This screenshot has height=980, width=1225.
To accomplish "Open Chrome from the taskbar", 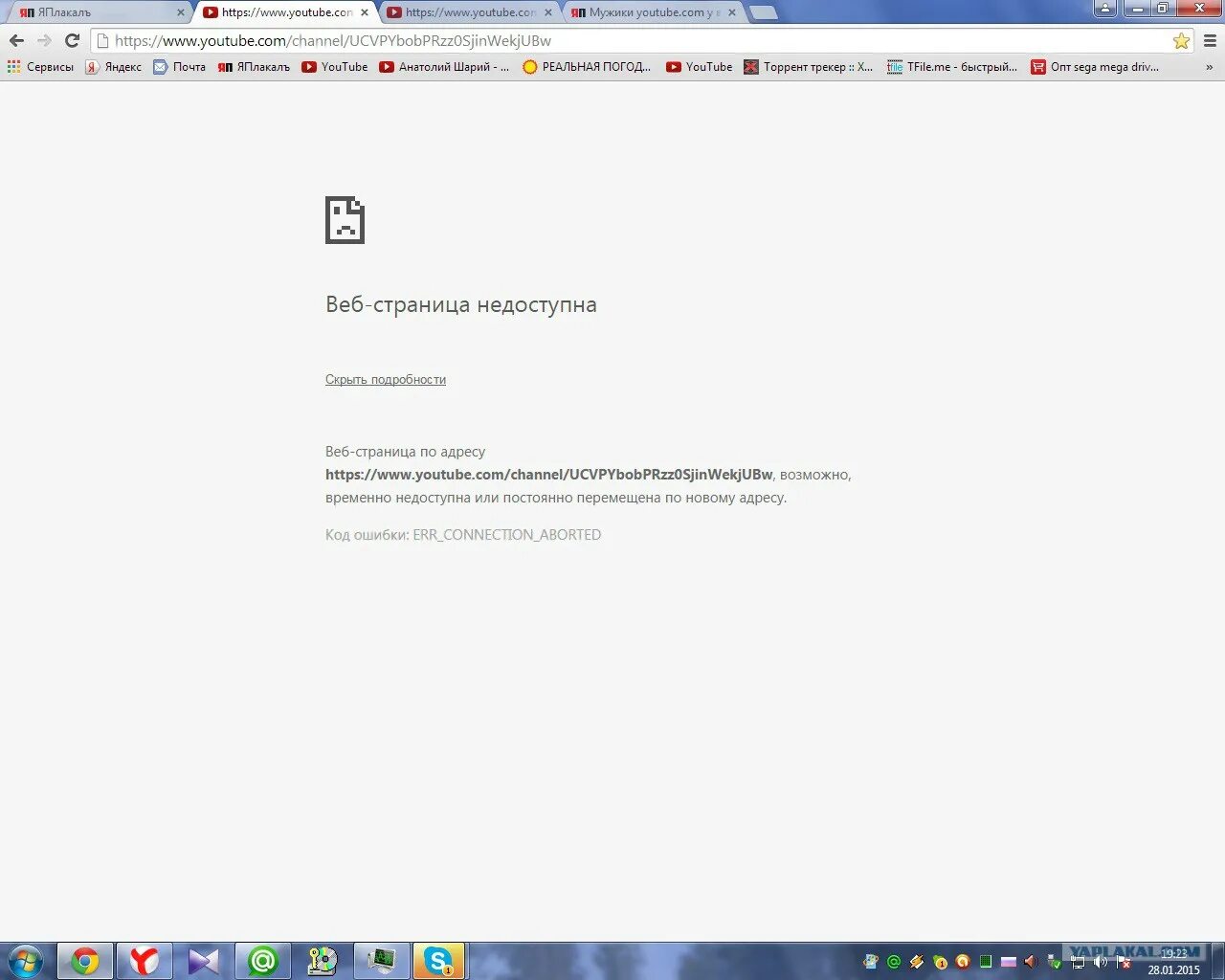I will (x=85, y=961).
